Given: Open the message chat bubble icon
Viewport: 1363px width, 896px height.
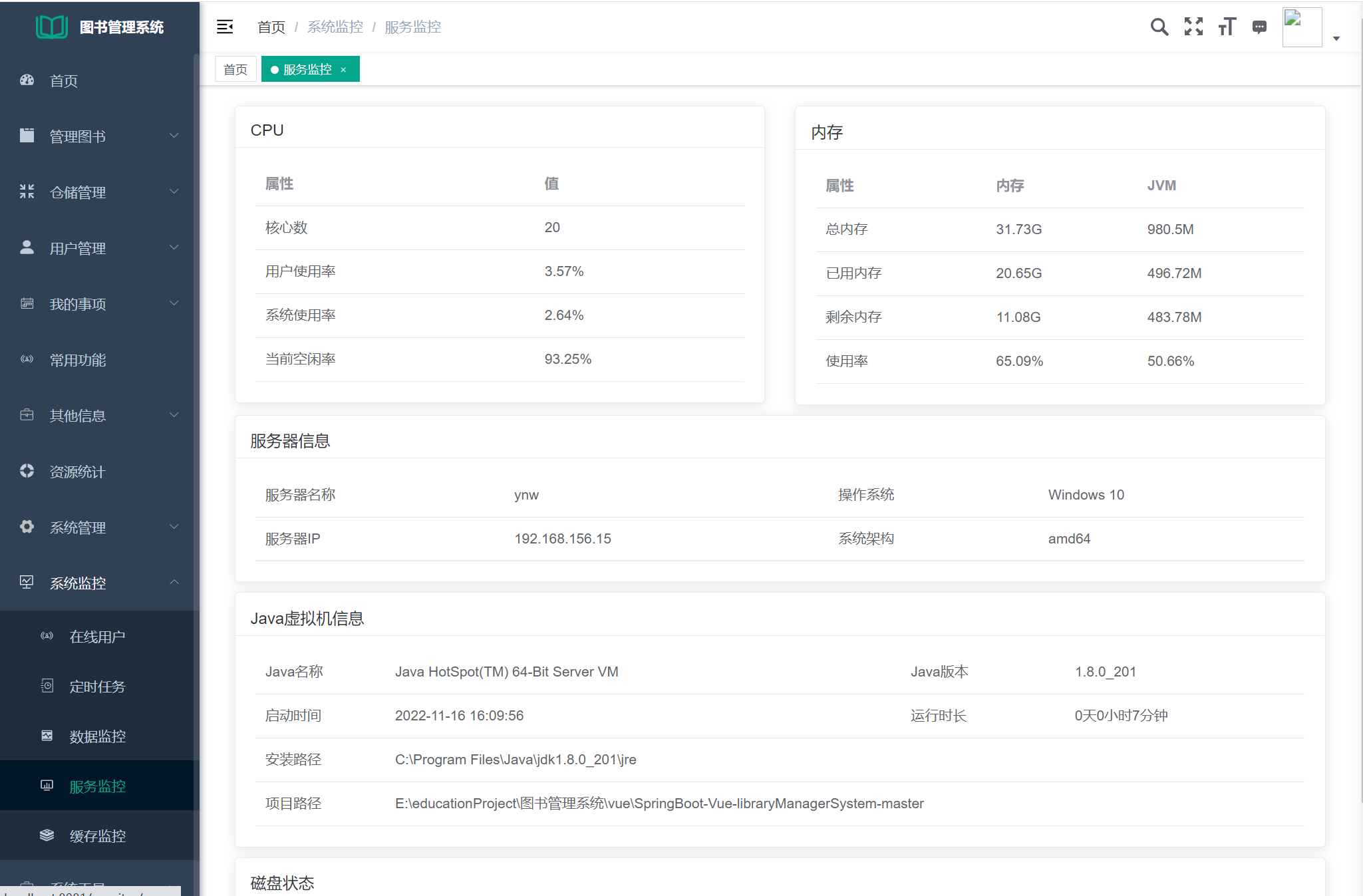Looking at the screenshot, I should 1259,27.
